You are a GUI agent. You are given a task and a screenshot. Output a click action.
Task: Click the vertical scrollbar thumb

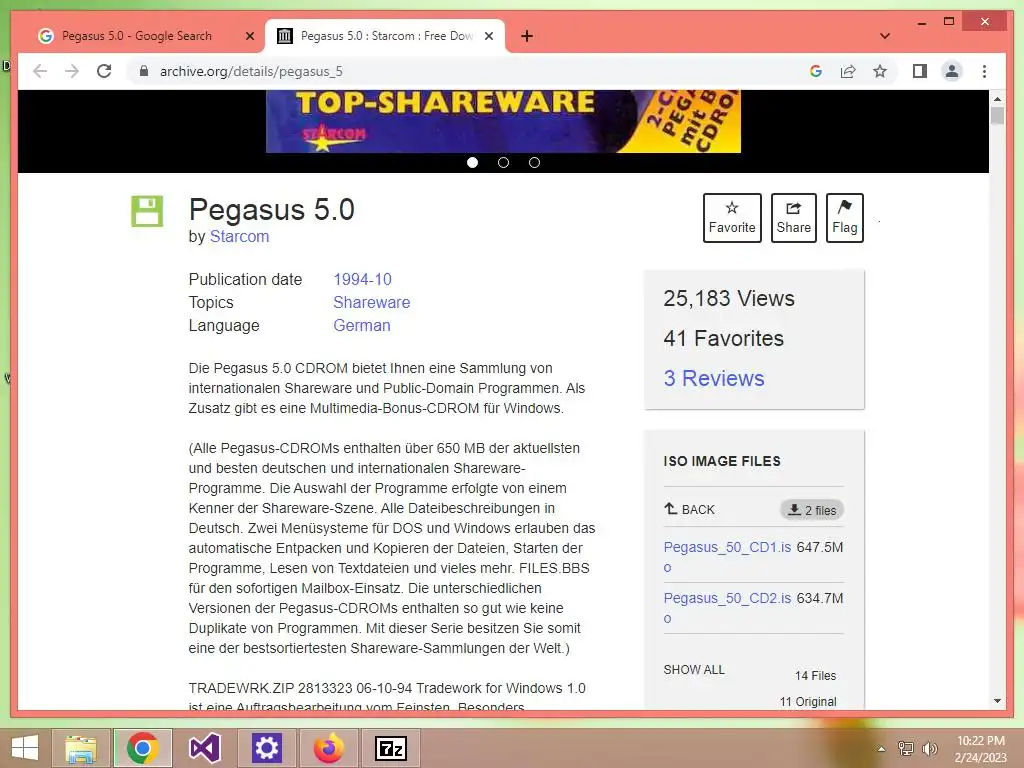(997, 116)
